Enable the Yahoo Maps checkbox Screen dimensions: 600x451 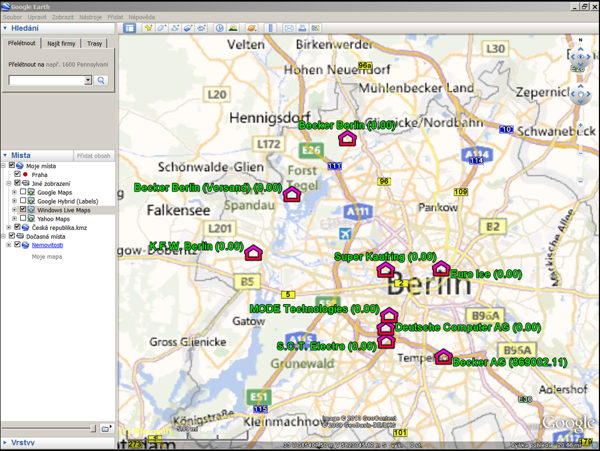click(23, 218)
